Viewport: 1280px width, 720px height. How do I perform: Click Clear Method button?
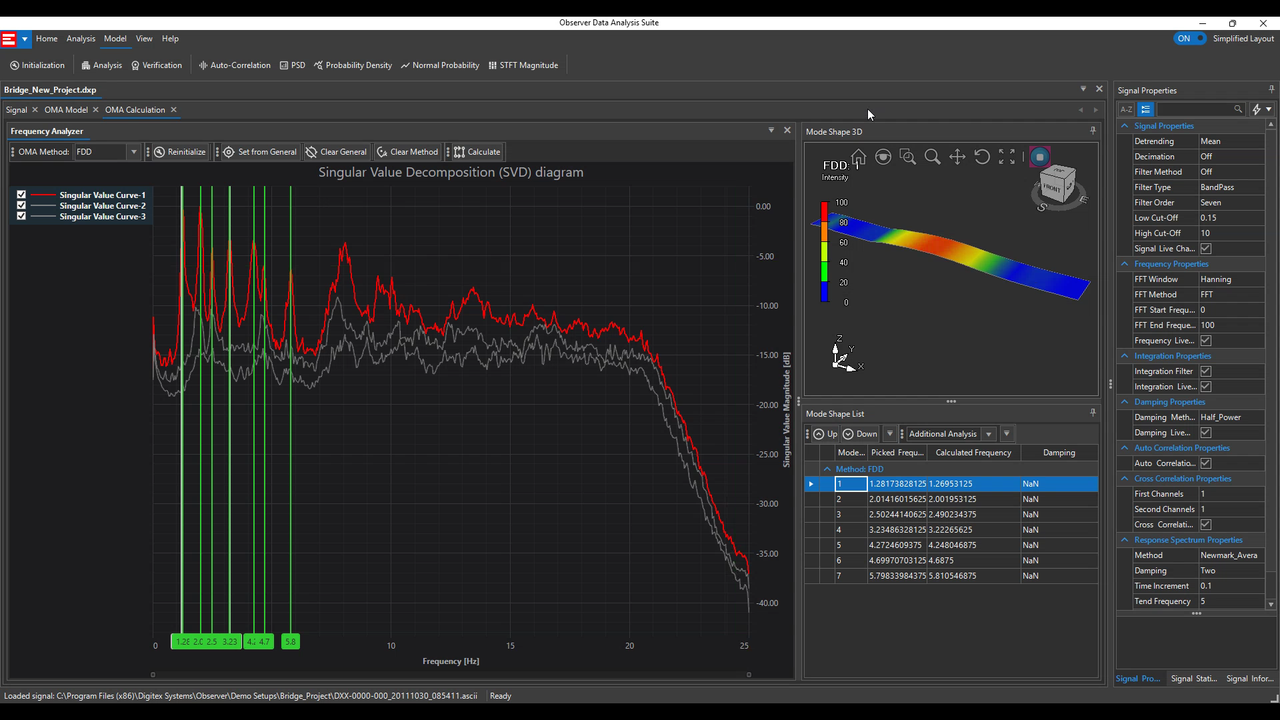(407, 152)
